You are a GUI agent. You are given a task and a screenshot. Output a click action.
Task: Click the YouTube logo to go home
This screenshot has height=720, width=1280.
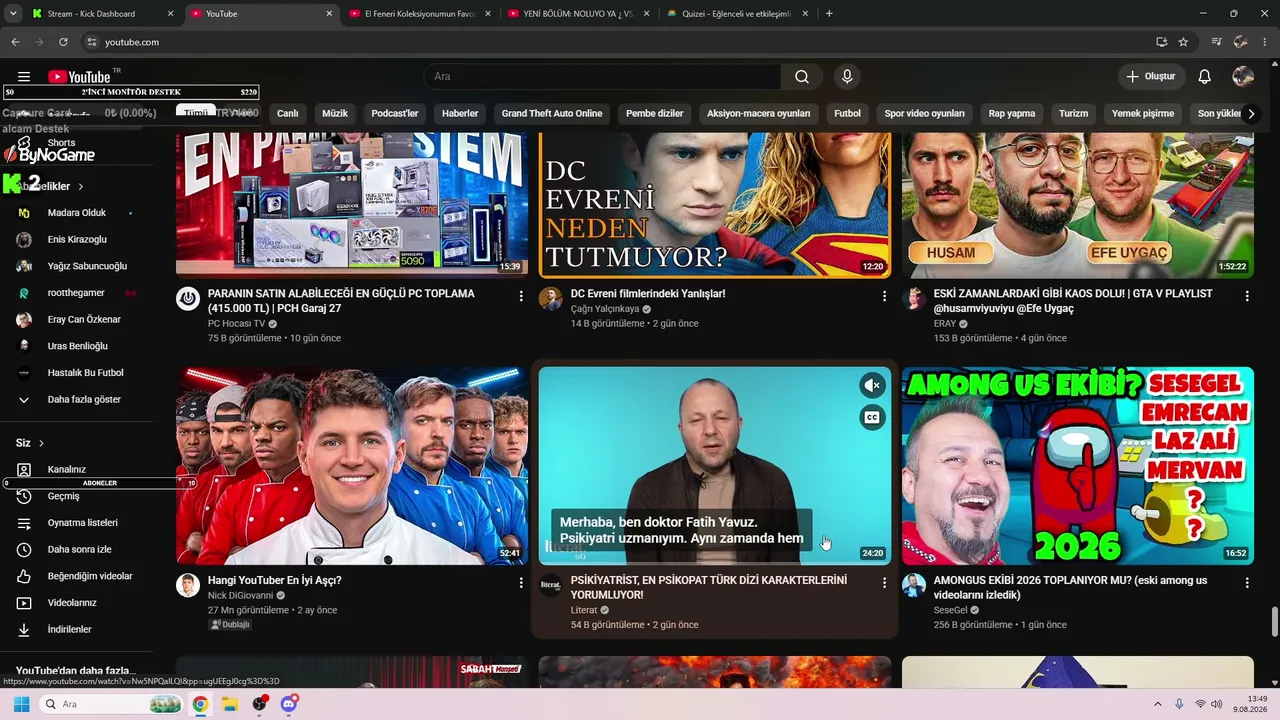tap(79, 77)
